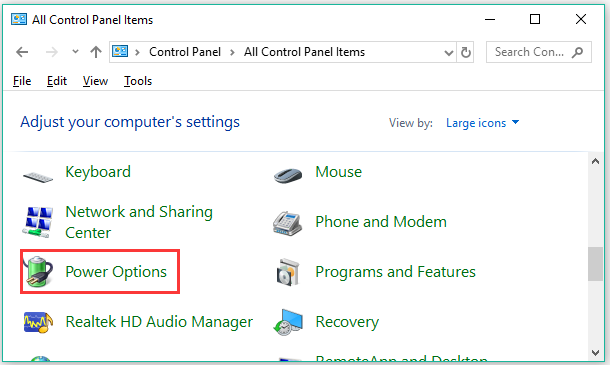Image resolution: width=610 pixels, height=365 pixels.
Task: Click the search magnifier icon
Action: click(x=578, y=52)
